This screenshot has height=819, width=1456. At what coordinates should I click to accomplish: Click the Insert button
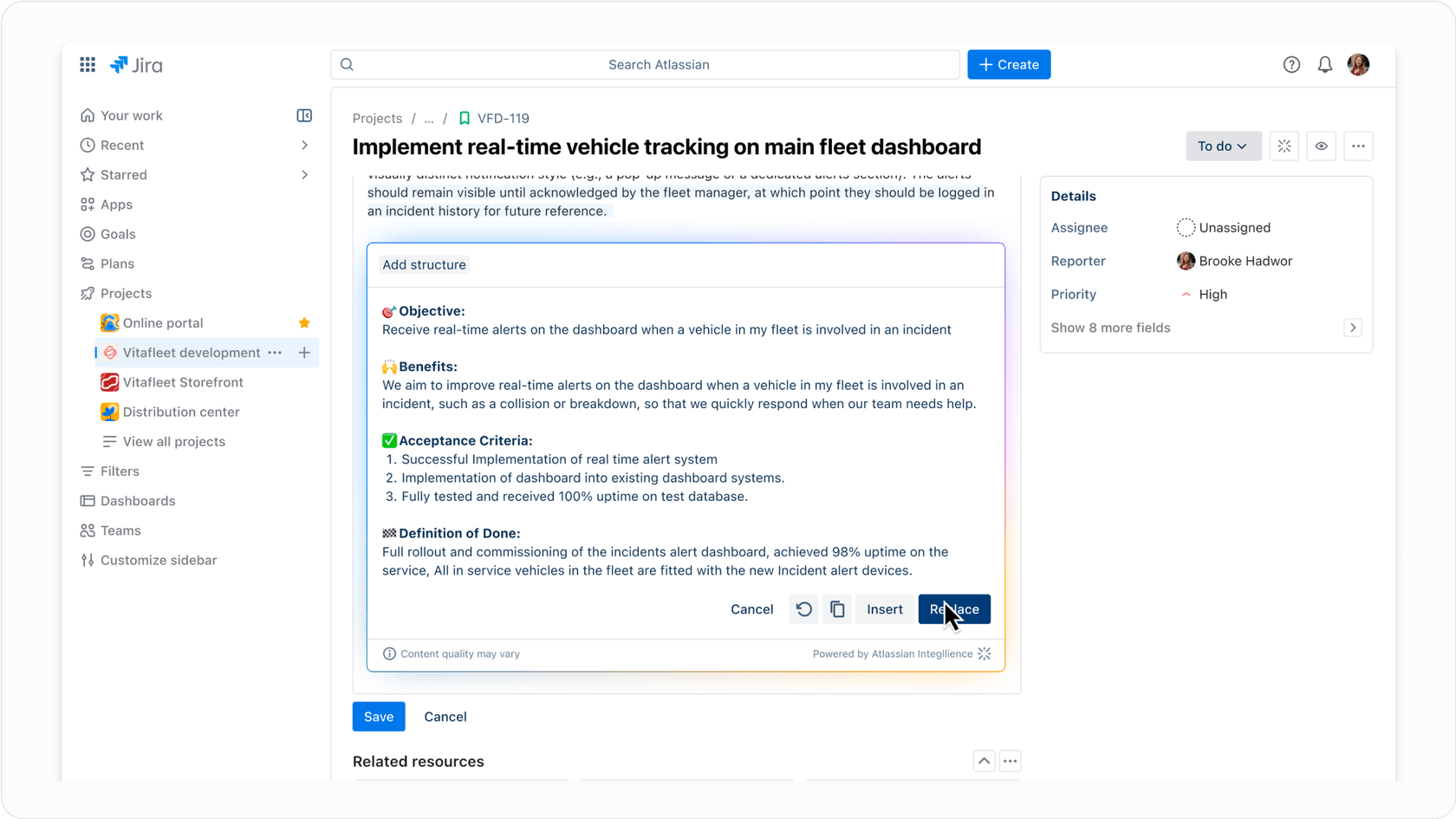(x=884, y=609)
